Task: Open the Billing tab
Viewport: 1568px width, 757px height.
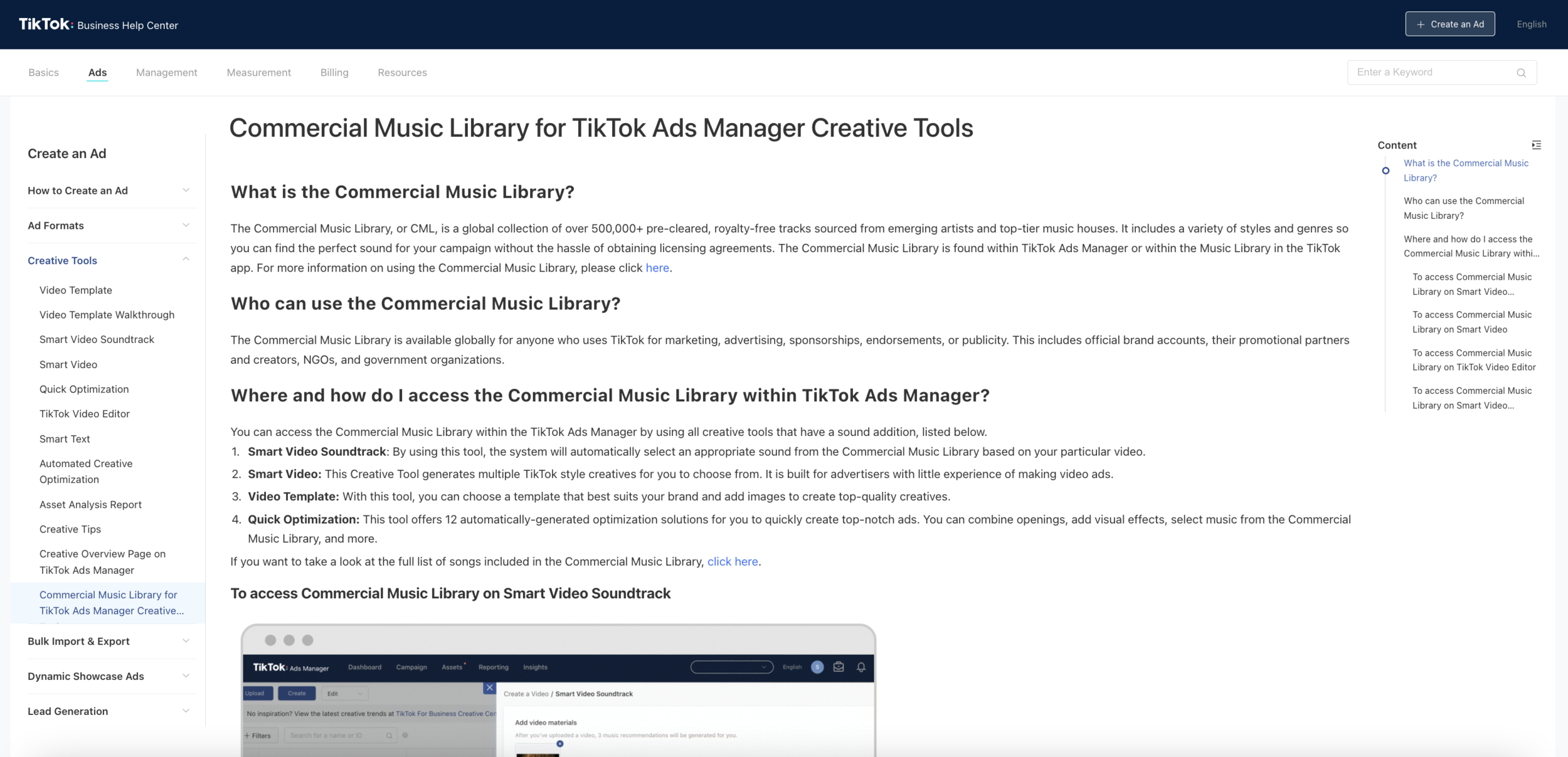Action: [334, 72]
